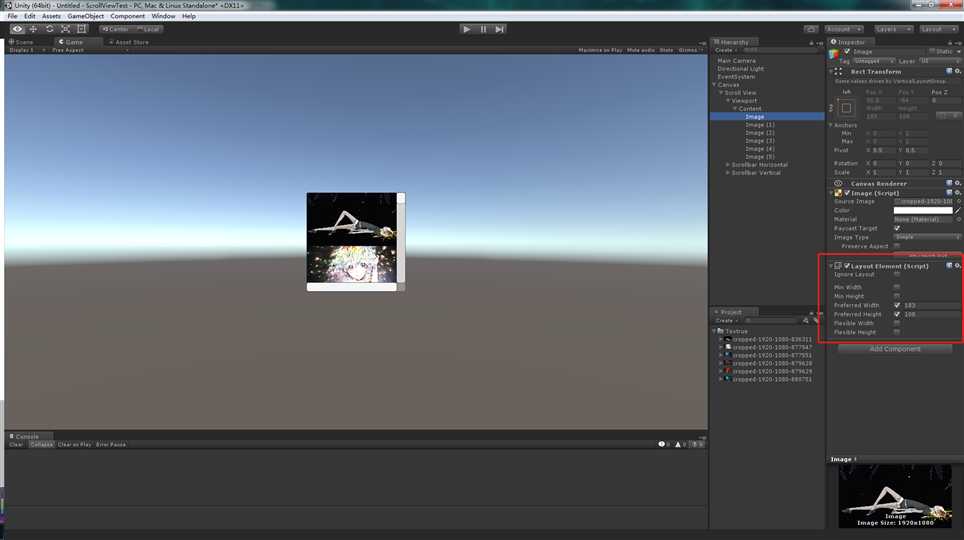The image size is (964, 540).
Task: Open the Assets menu
Action: 51,16
